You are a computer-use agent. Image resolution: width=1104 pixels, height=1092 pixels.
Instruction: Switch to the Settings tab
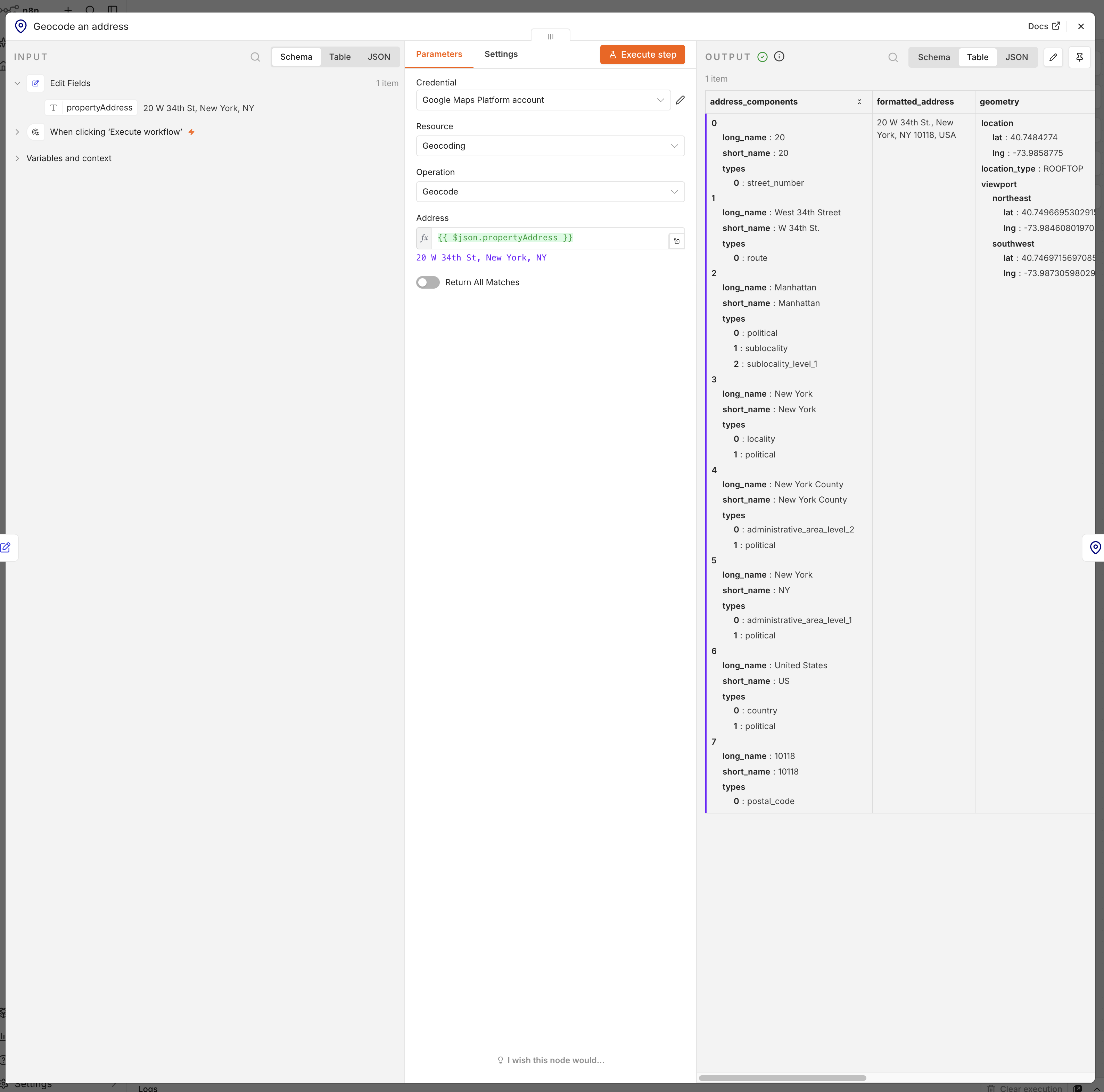(x=501, y=54)
